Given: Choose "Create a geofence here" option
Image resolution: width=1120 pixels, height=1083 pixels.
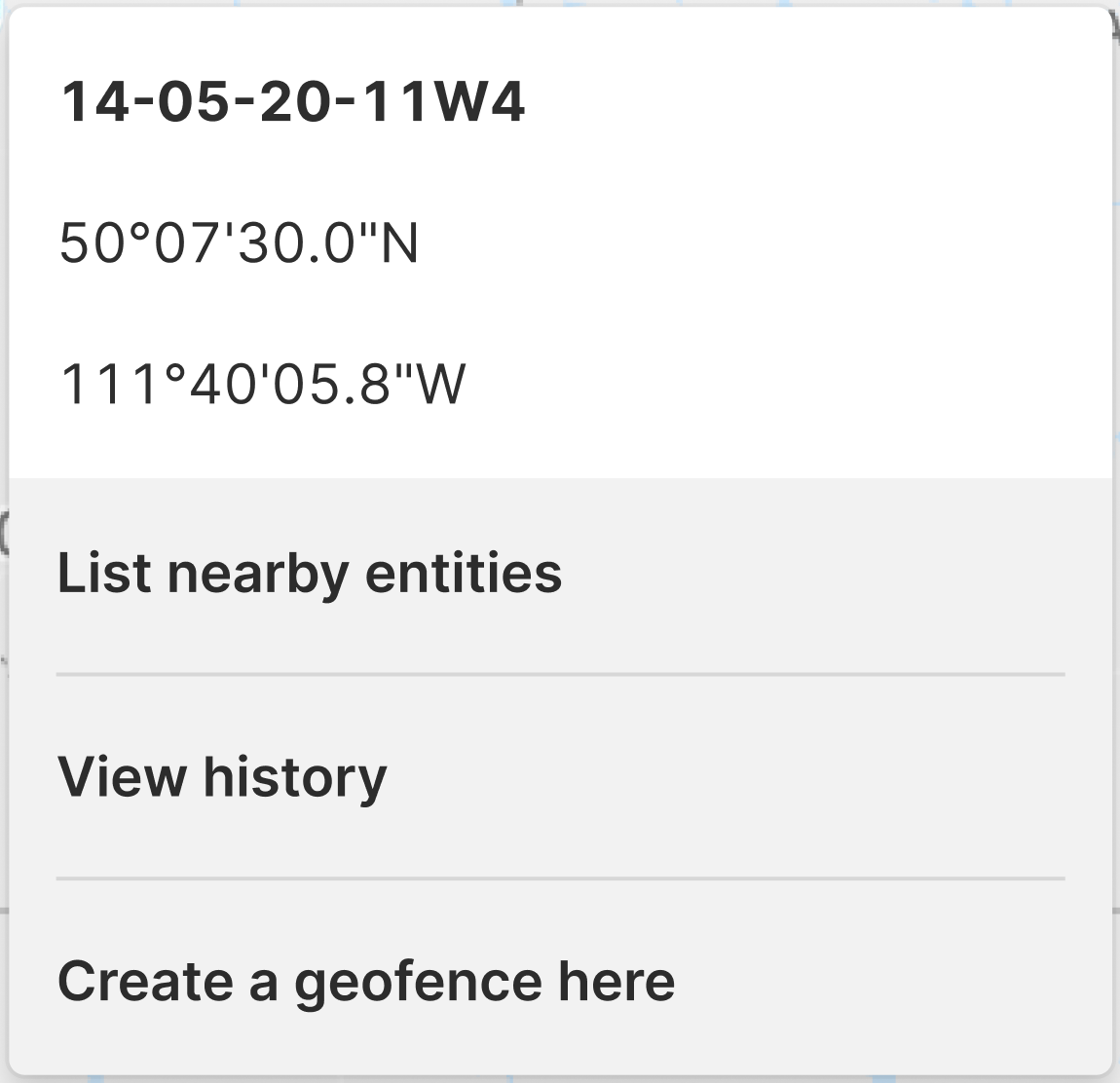Looking at the screenshot, I should 366,981.
